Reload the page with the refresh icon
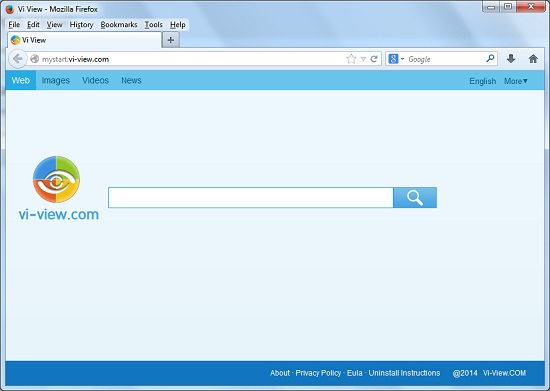The width and height of the screenshot is (550, 391). [374, 59]
